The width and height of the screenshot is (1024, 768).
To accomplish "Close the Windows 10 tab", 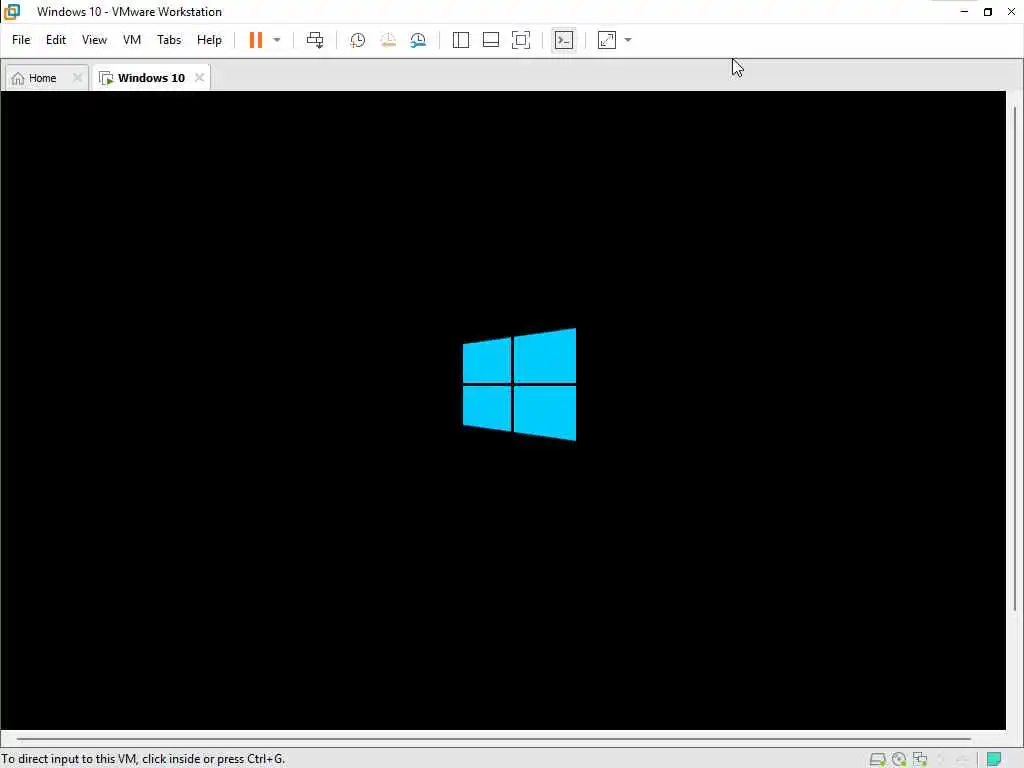I will (x=199, y=78).
